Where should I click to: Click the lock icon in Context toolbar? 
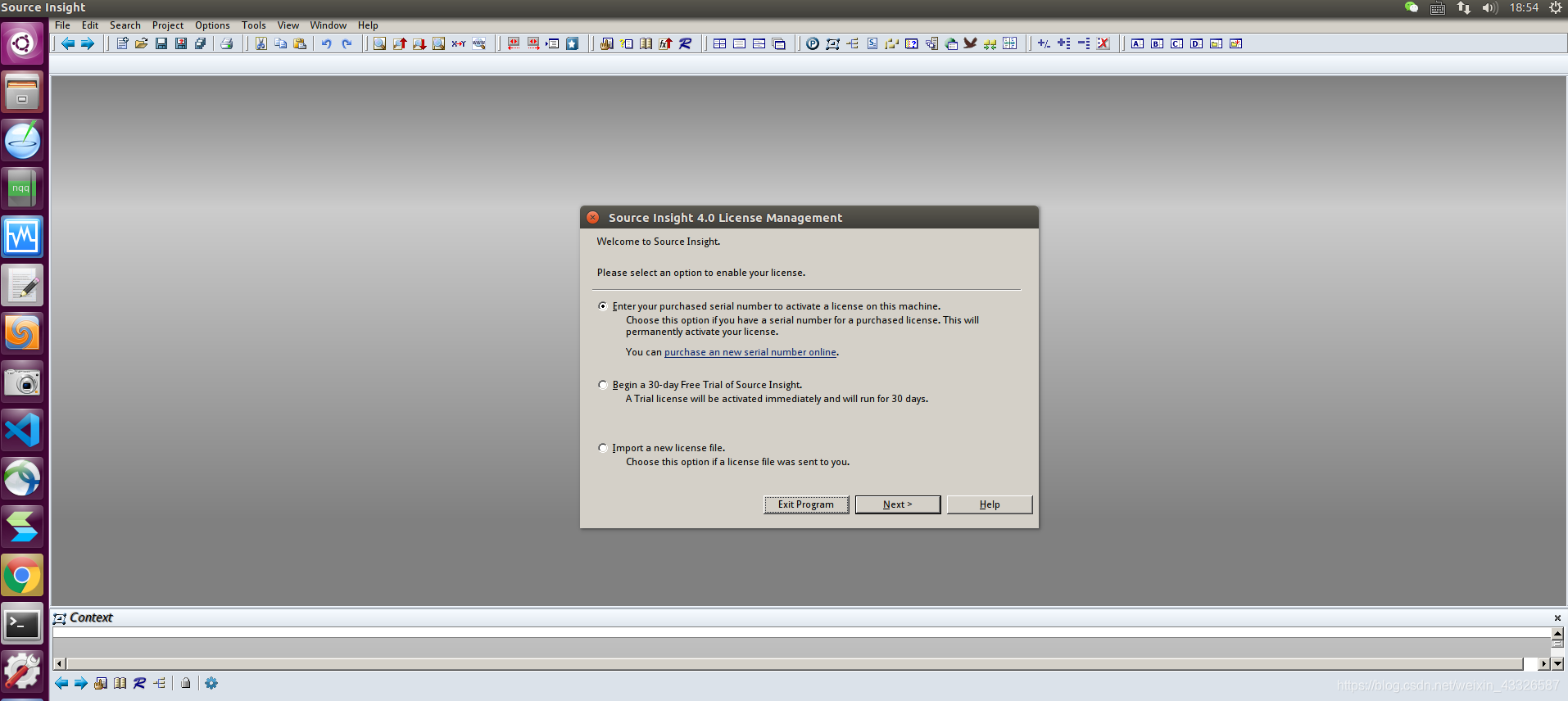coord(186,683)
